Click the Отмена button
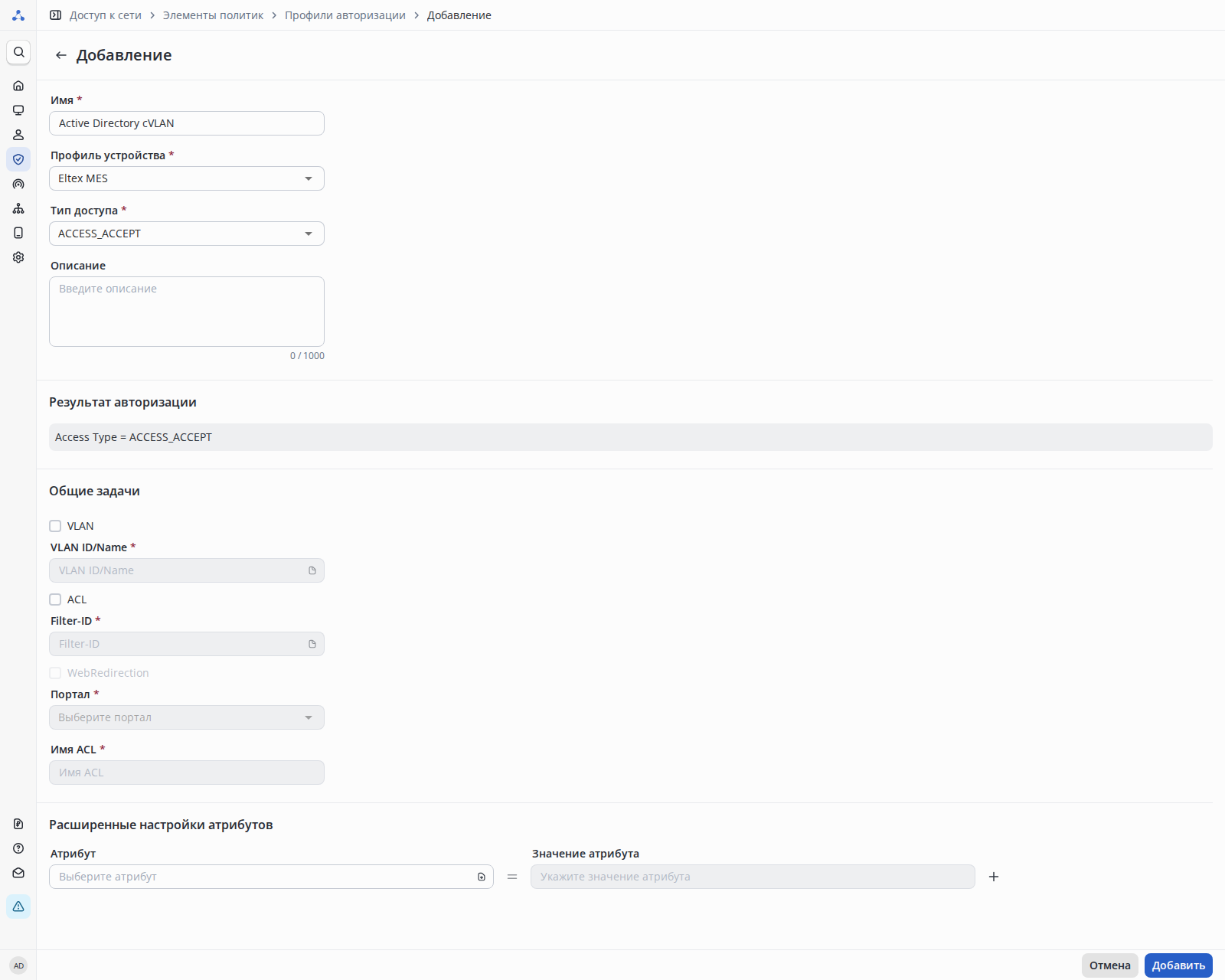Viewport: 1225px width, 980px height. [x=1109, y=965]
